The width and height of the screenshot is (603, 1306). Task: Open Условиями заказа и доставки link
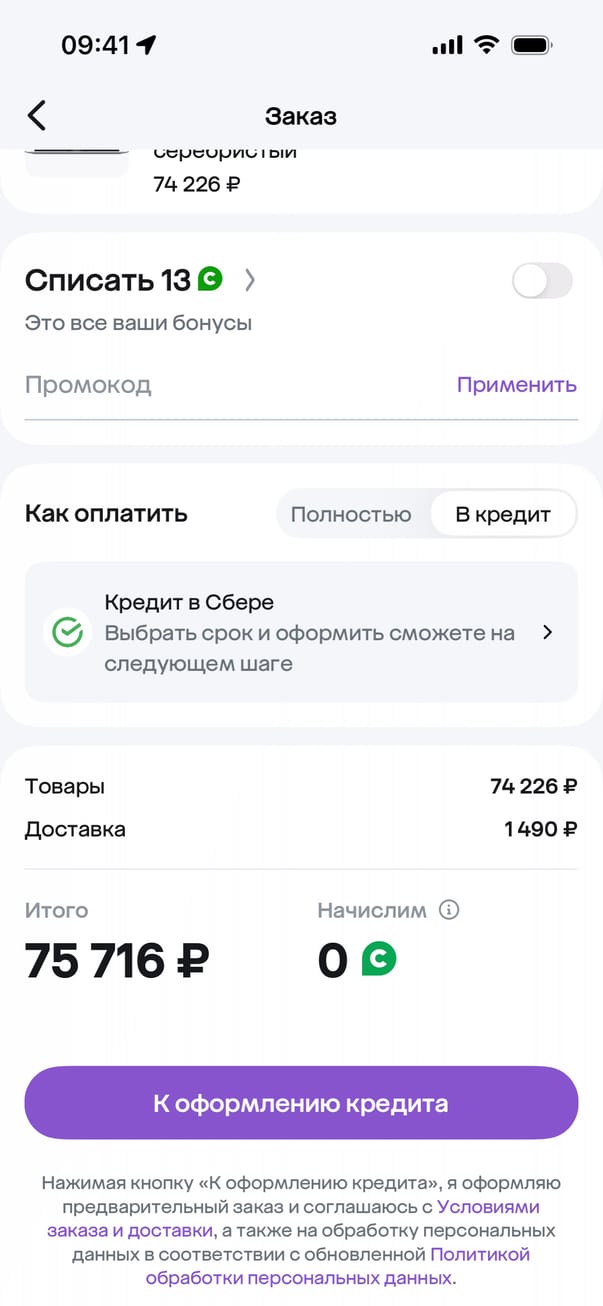coord(130,1230)
